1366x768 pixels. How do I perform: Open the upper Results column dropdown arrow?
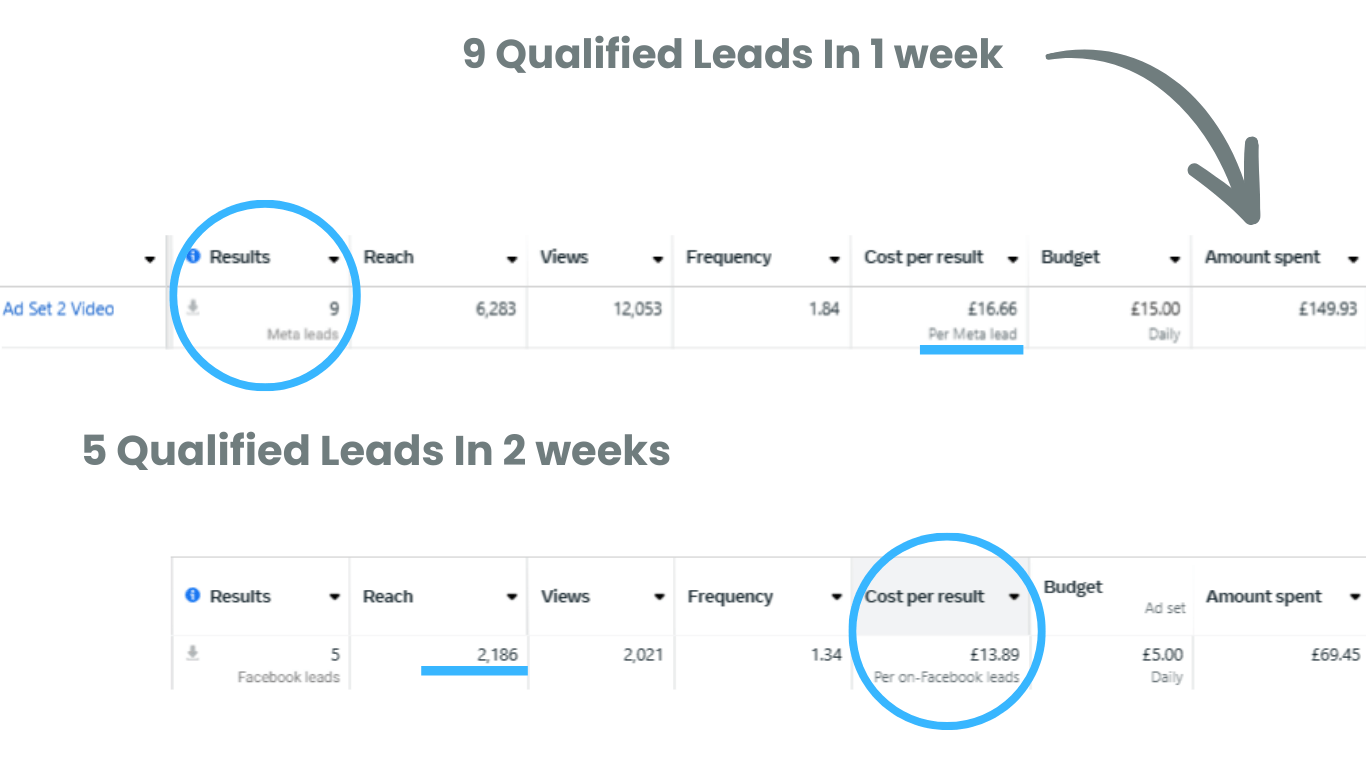point(334,259)
